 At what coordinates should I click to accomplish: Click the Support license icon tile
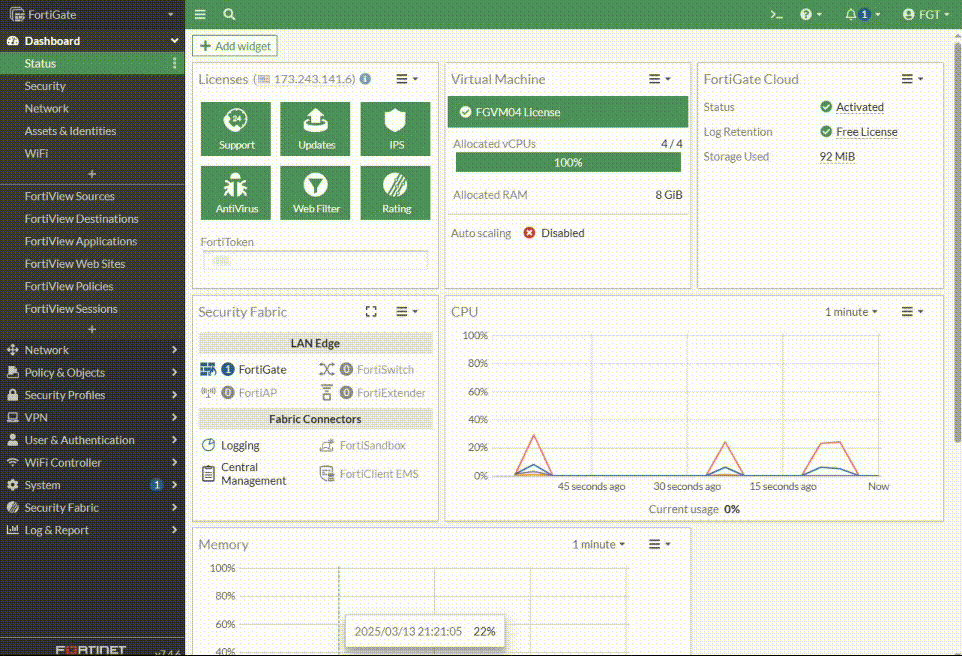(236, 128)
